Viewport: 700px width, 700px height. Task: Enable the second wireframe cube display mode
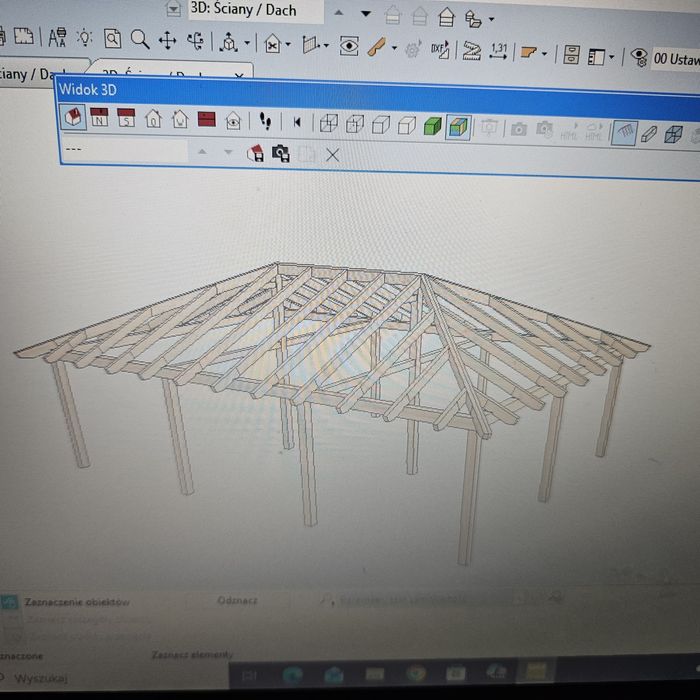click(355, 124)
